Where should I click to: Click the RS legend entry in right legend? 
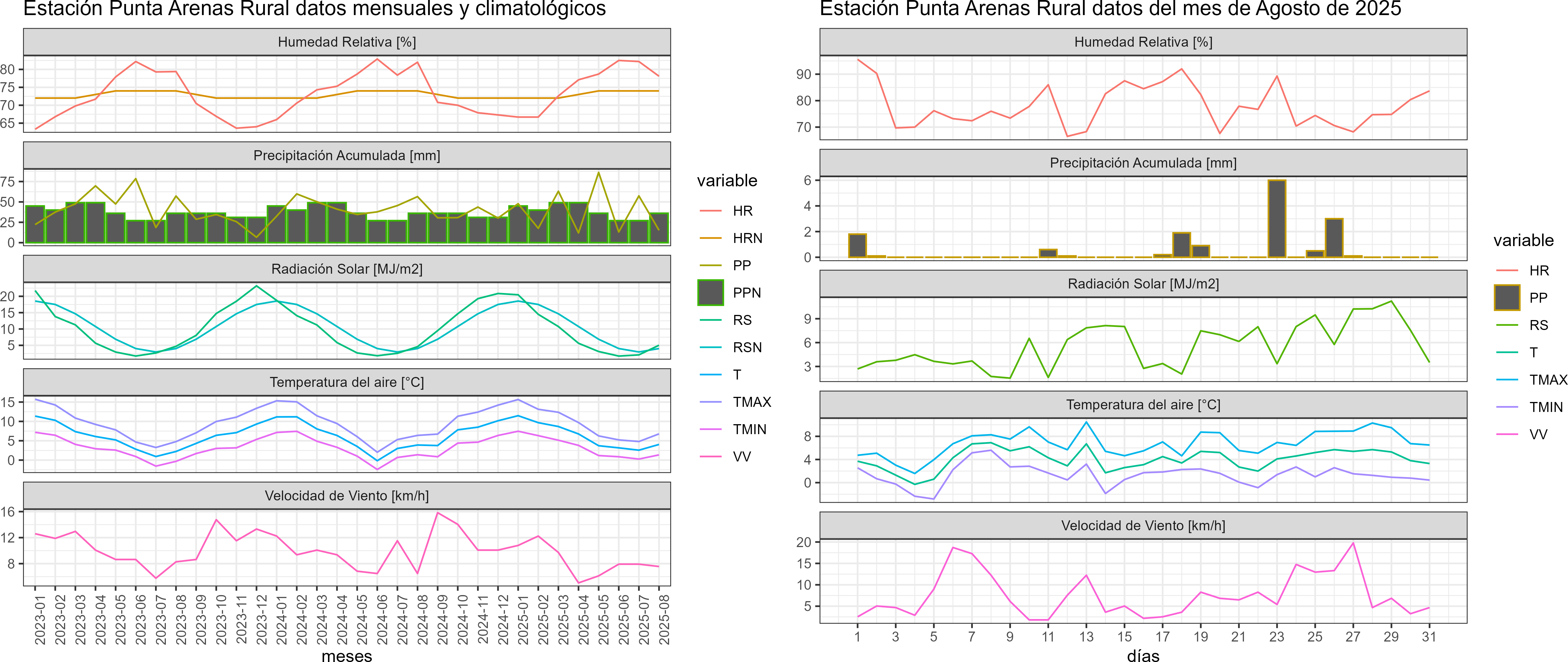pos(1538,325)
